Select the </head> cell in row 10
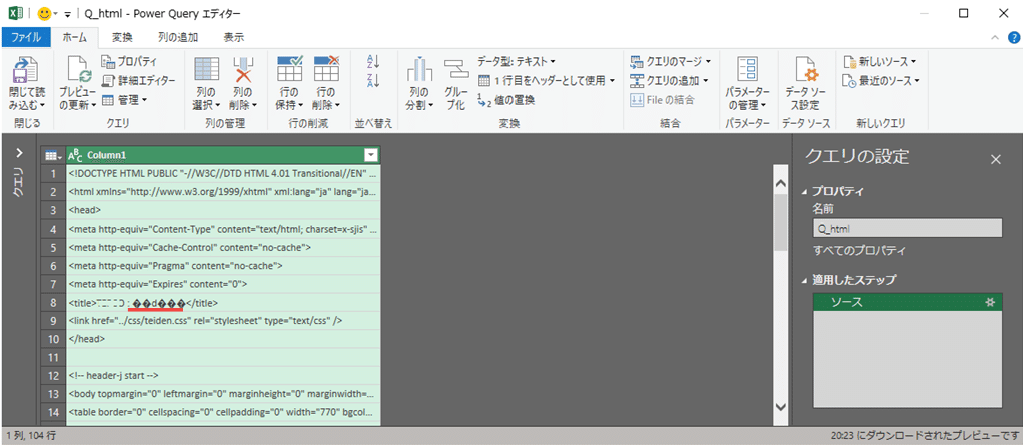This screenshot has width=1023, height=445. tap(223, 339)
